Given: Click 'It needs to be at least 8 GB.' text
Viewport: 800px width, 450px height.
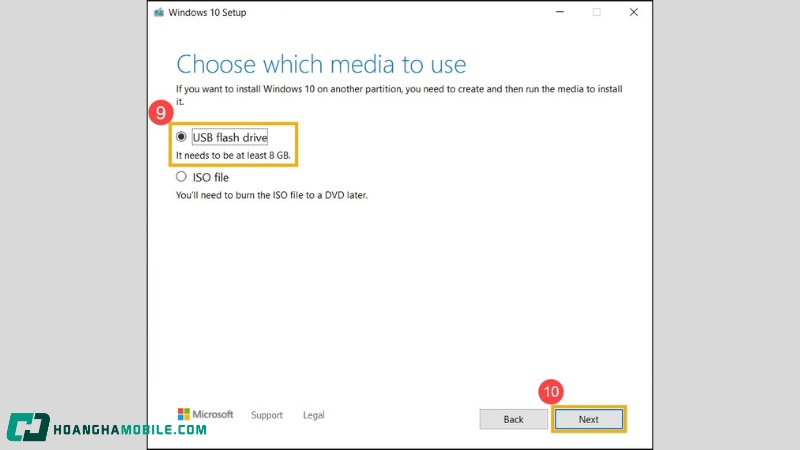Looking at the screenshot, I should pos(233,156).
